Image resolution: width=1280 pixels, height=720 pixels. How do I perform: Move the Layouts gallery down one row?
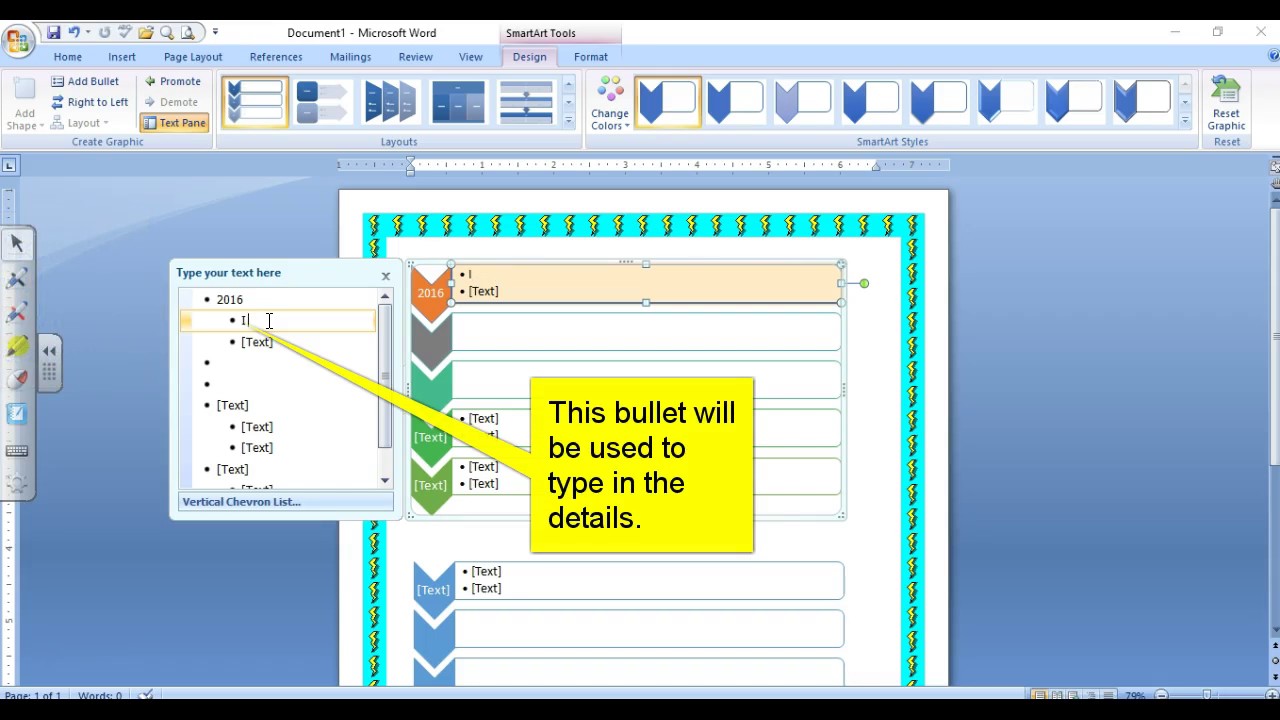tap(568, 102)
